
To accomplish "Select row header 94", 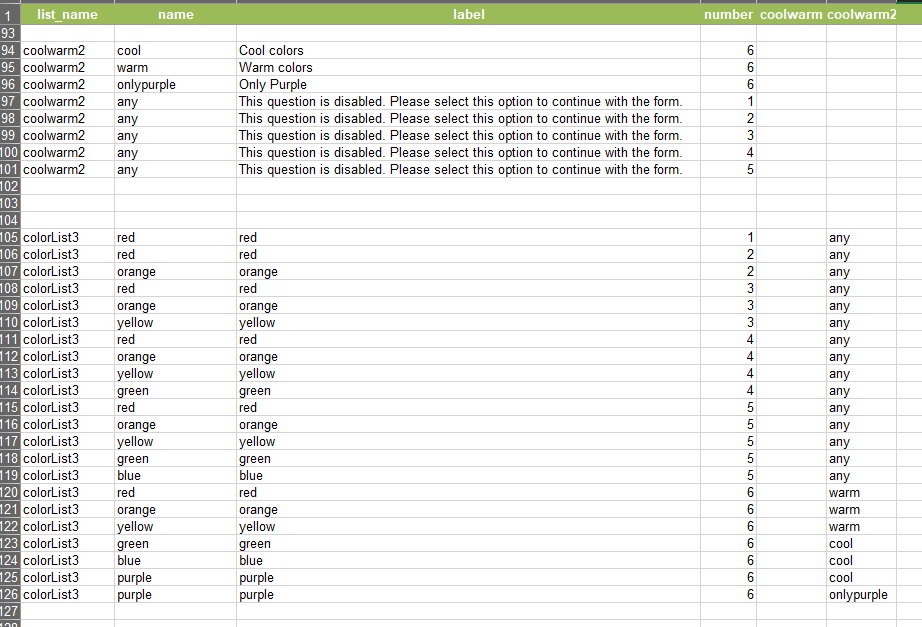I will point(9,51).
